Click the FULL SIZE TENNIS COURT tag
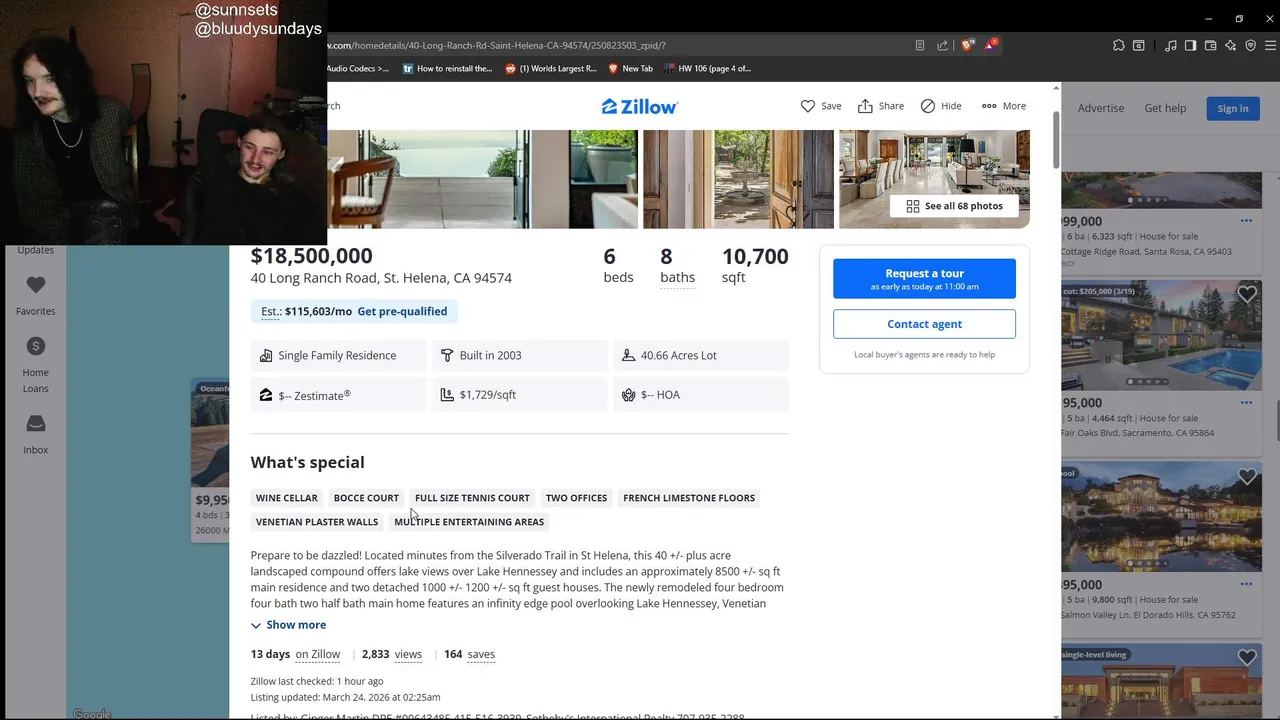Viewport: 1280px width, 720px height. coord(472,498)
